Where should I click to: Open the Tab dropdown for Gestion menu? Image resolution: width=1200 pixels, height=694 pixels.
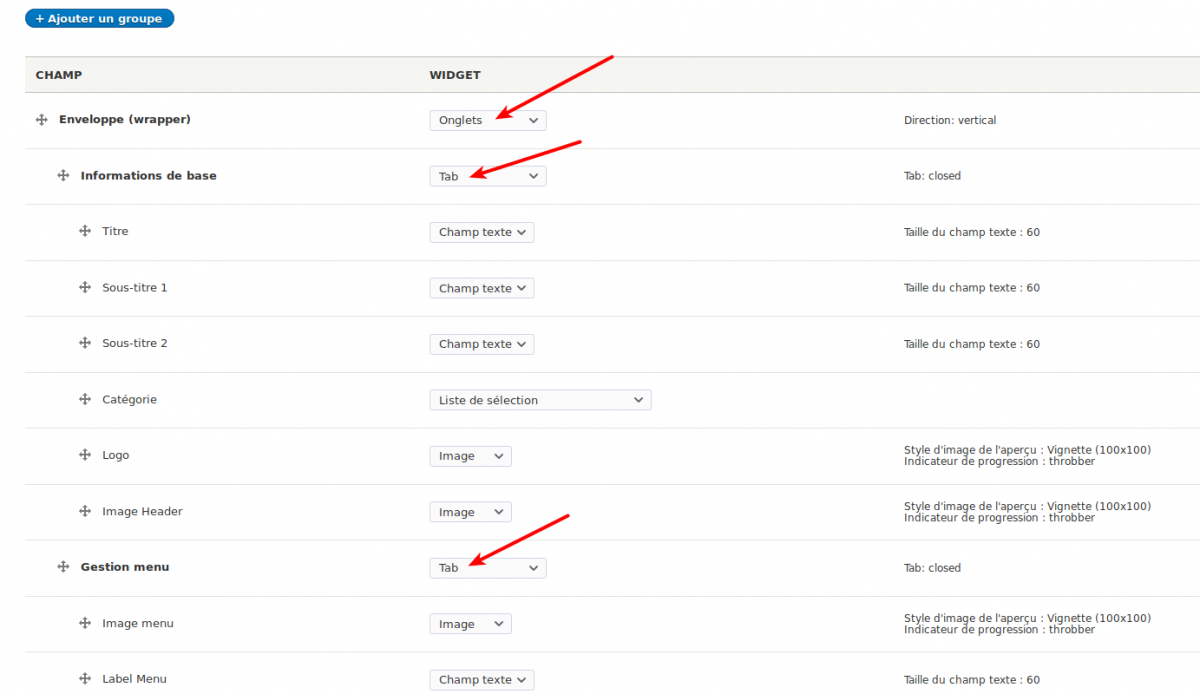click(488, 569)
